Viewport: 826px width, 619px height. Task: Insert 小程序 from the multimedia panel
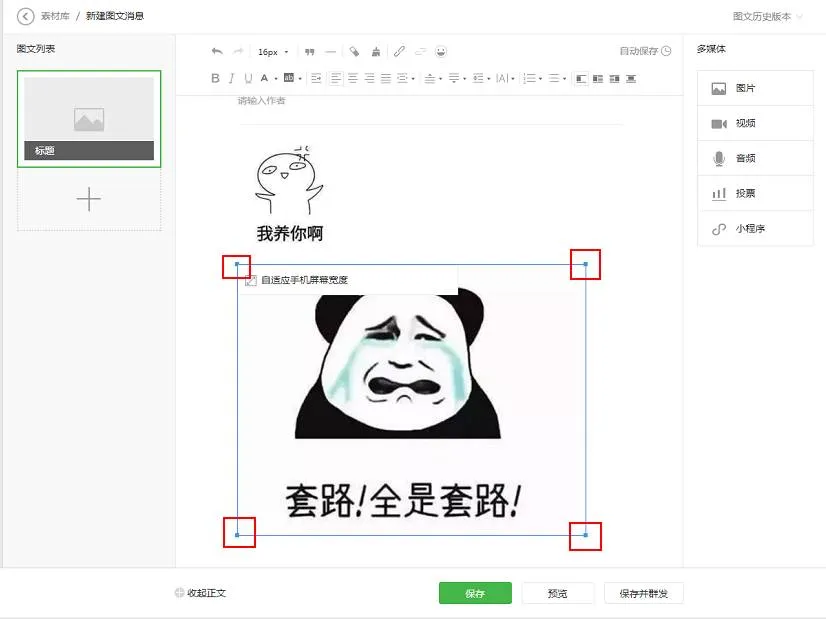tap(755, 229)
